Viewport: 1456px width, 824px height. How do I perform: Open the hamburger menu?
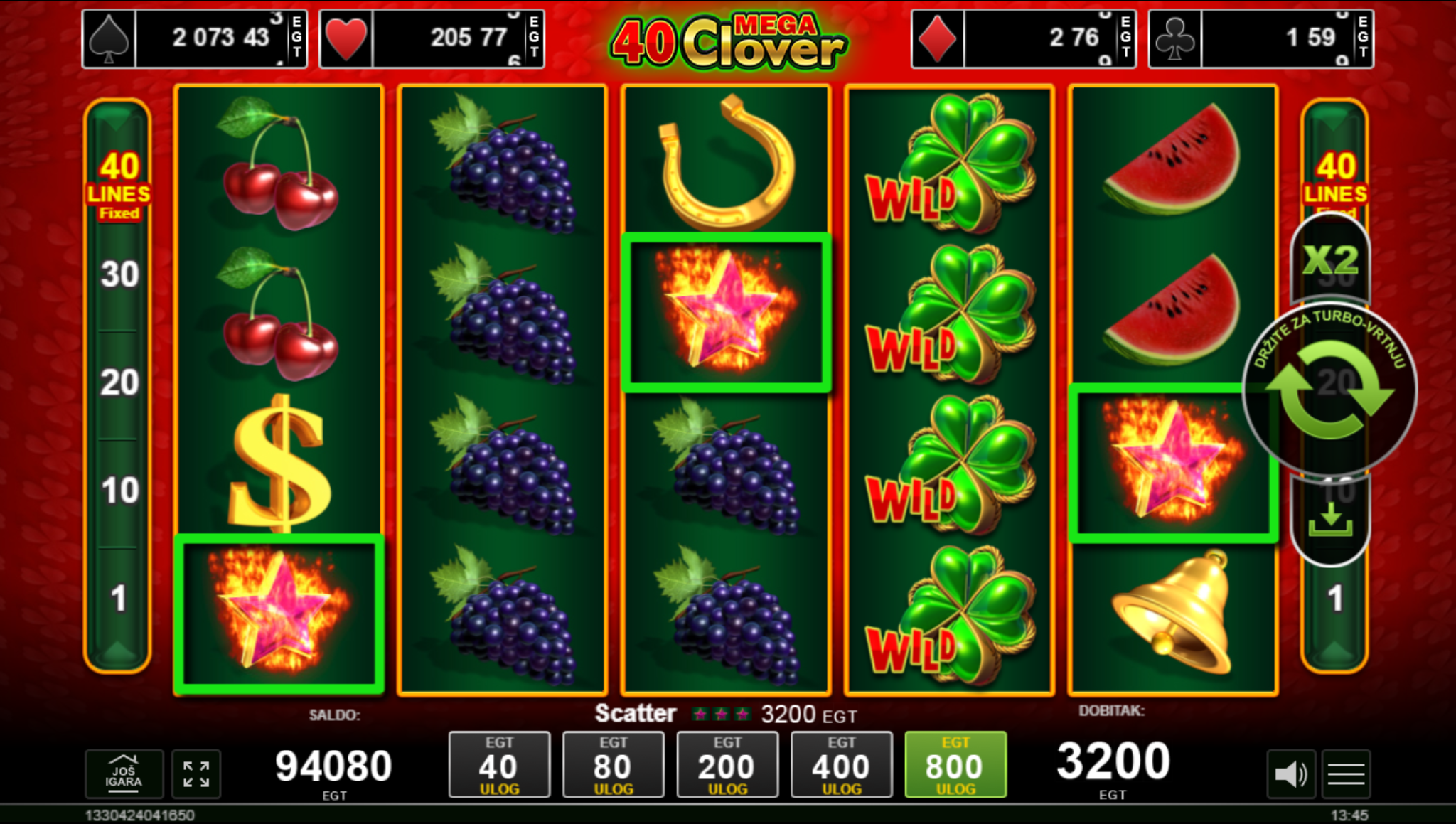tap(1346, 774)
